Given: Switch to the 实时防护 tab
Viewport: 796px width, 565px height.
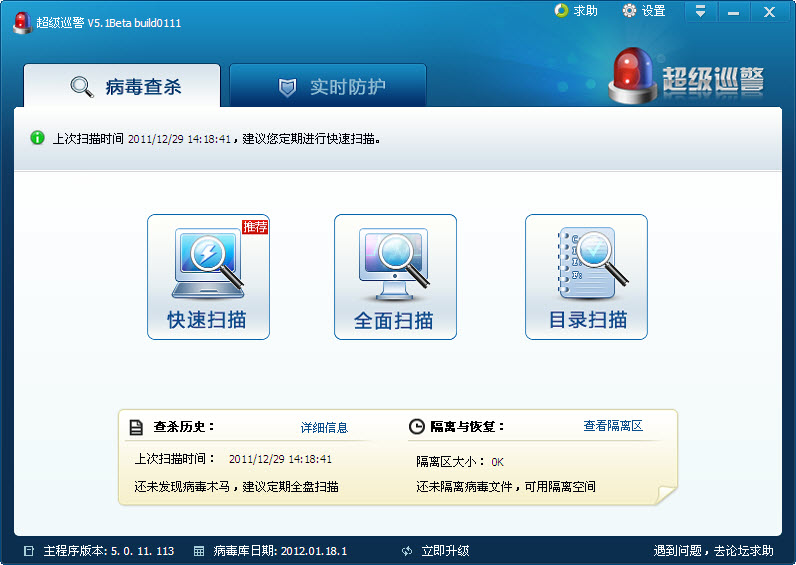Looking at the screenshot, I should pos(328,86).
